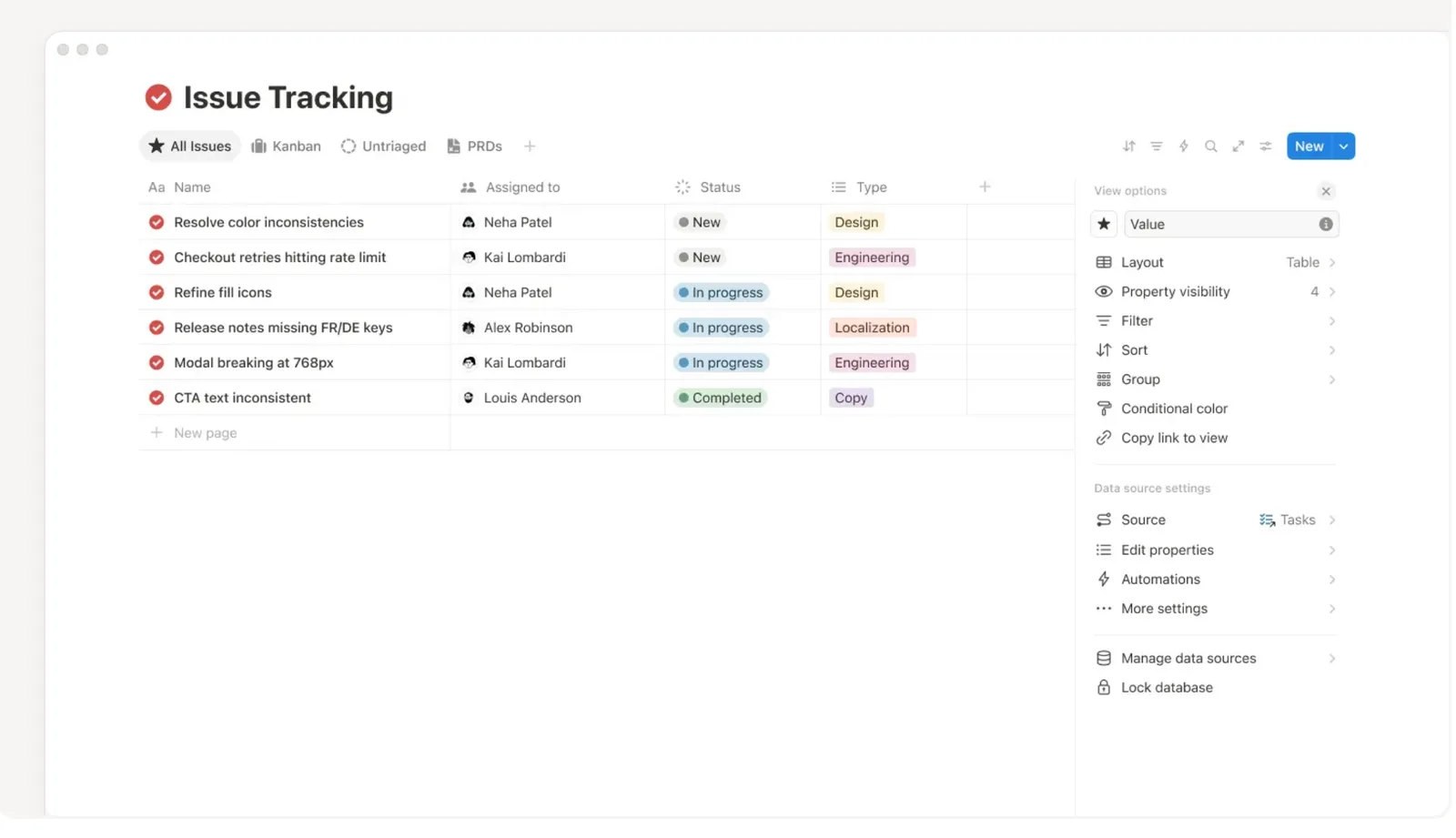Image resolution: width=1456 pixels, height=838 pixels.
Task: Click the expand full-page arrows icon
Action: coord(1238,146)
